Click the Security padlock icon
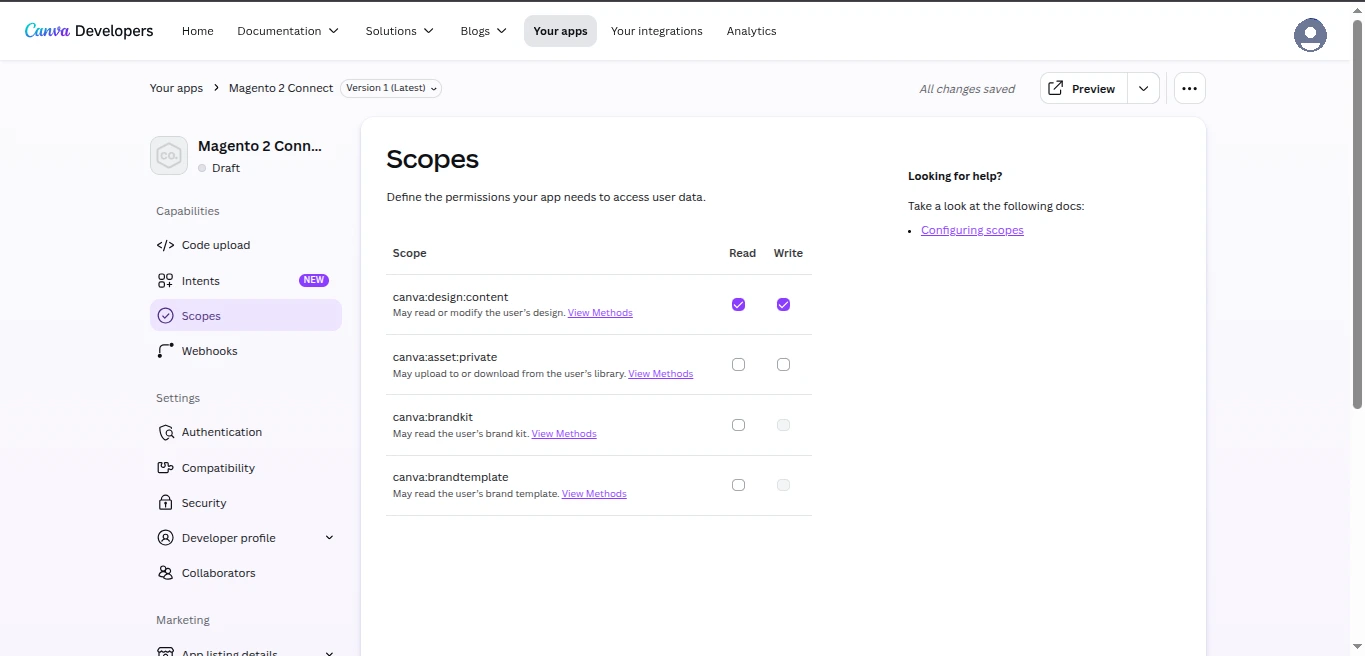The height and width of the screenshot is (656, 1365). (x=165, y=503)
